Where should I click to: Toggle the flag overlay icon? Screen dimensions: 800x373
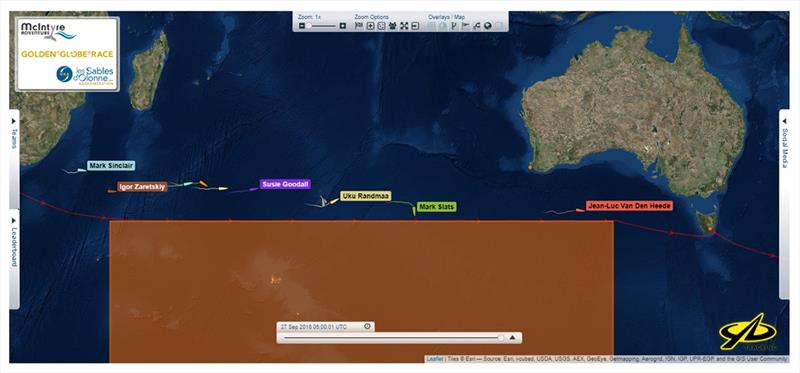pyautogui.click(x=465, y=26)
